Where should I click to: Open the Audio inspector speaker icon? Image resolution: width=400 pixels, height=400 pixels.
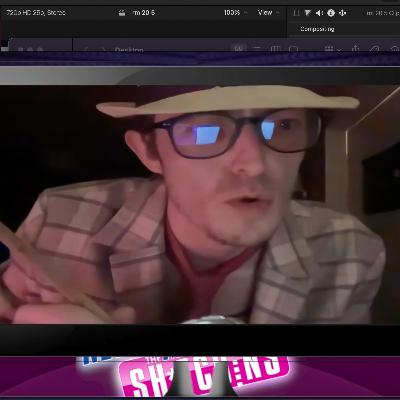[x=319, y=13]
